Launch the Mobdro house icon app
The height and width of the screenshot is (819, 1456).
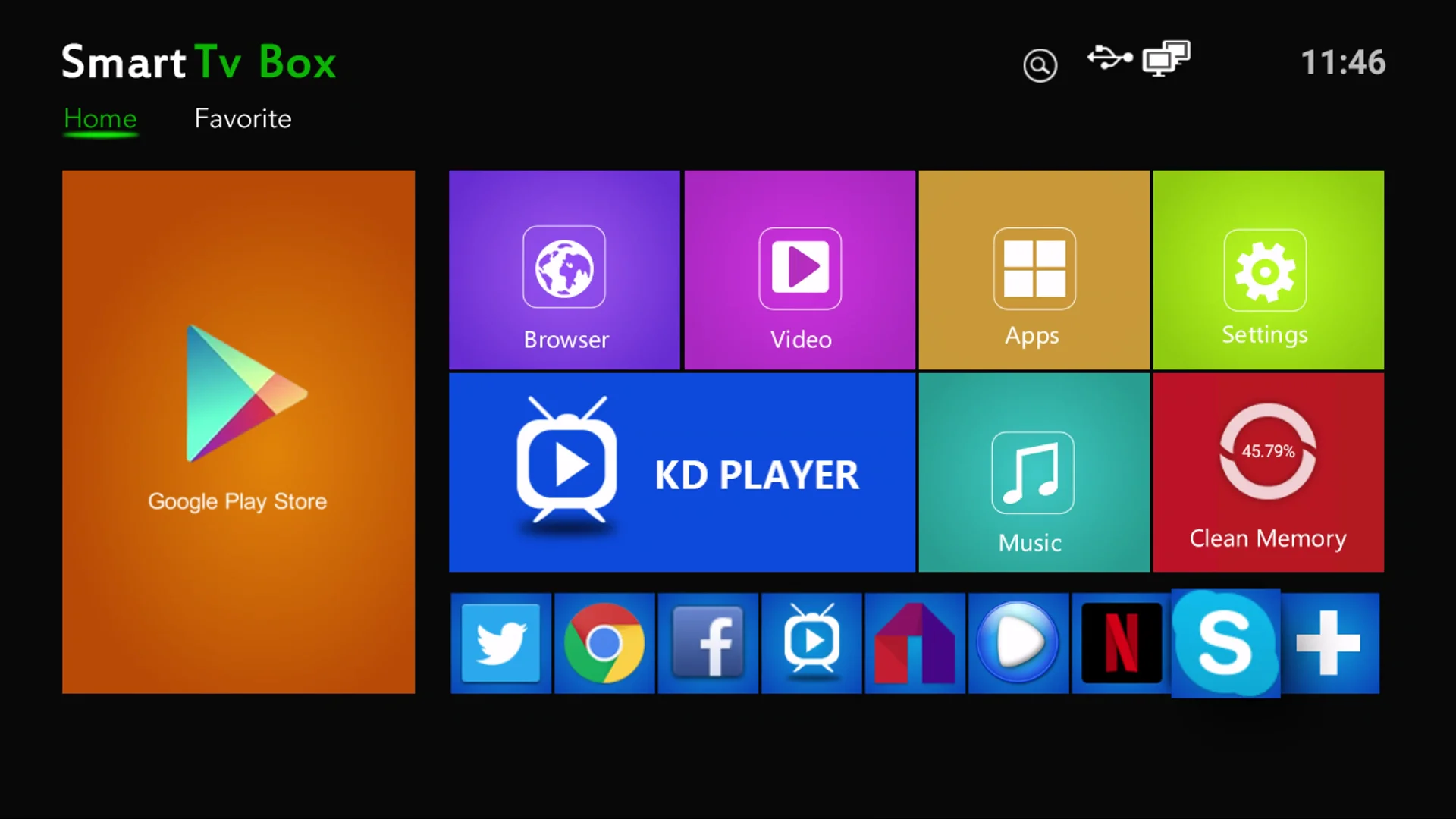pyautogui.click(x=915, y=643)
